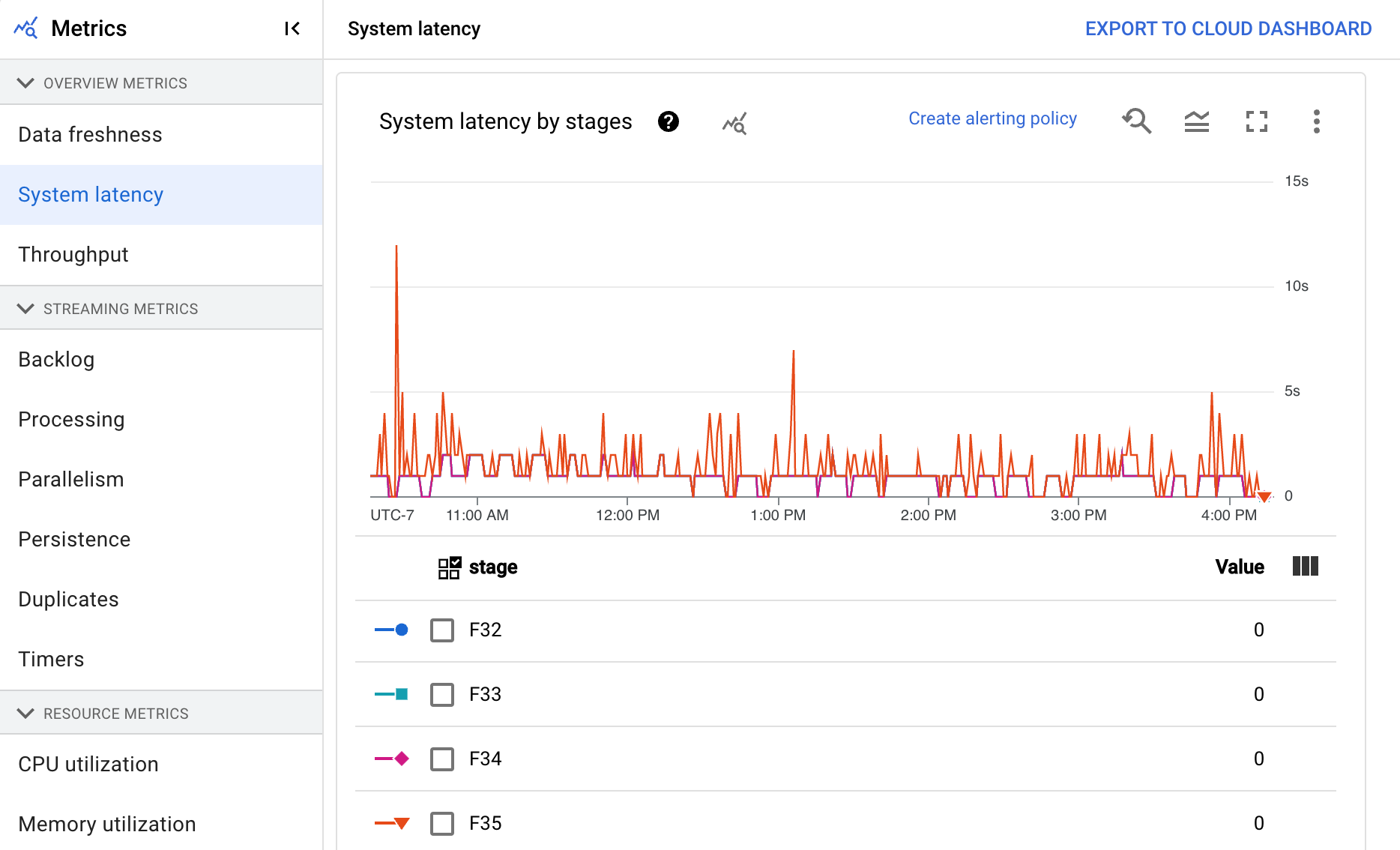The width and height of the screenshot is (1400, 850).
Task: Reset the chart zoom level
Action: (1136, 121)
